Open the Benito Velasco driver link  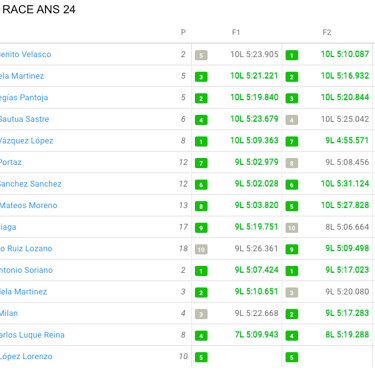(25, 54)
